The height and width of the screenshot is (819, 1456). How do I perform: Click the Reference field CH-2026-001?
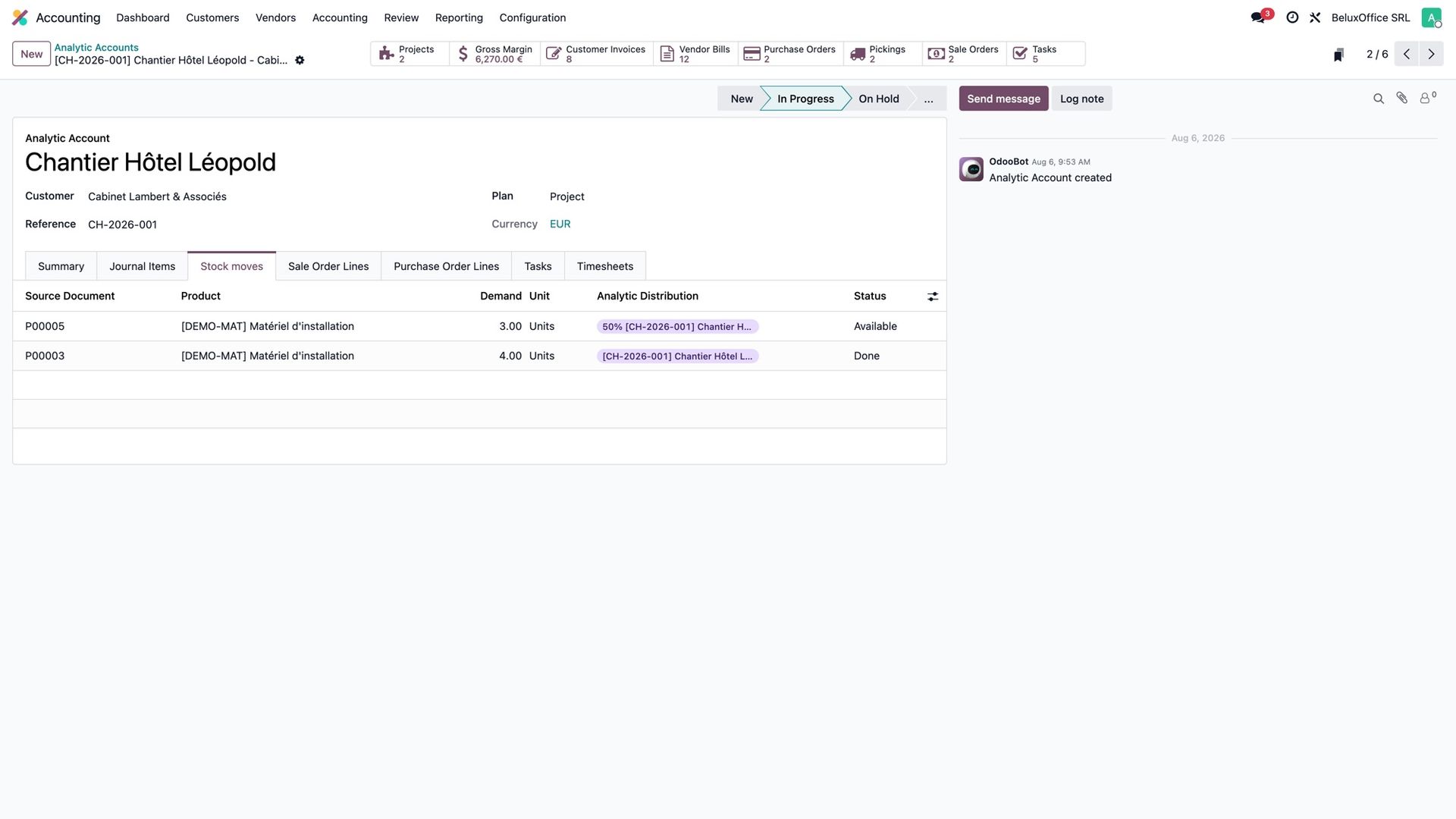(122, 224)
